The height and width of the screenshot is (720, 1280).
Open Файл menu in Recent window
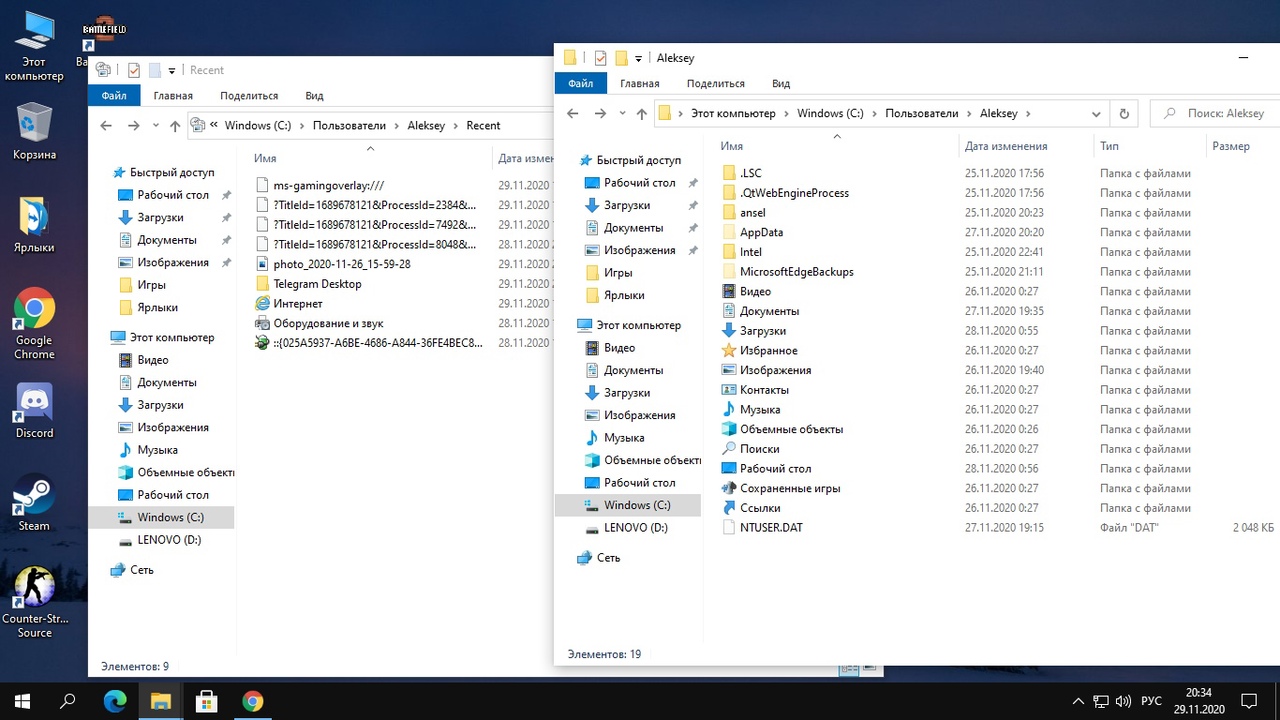pos(114,95)
